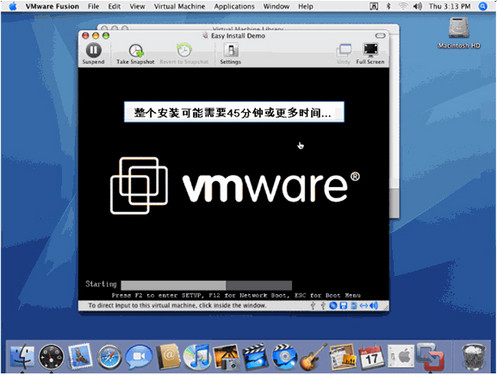497x375 pixels.
Task: Click the VMware Fusion Dock icon
Action: tap(430, 357)
